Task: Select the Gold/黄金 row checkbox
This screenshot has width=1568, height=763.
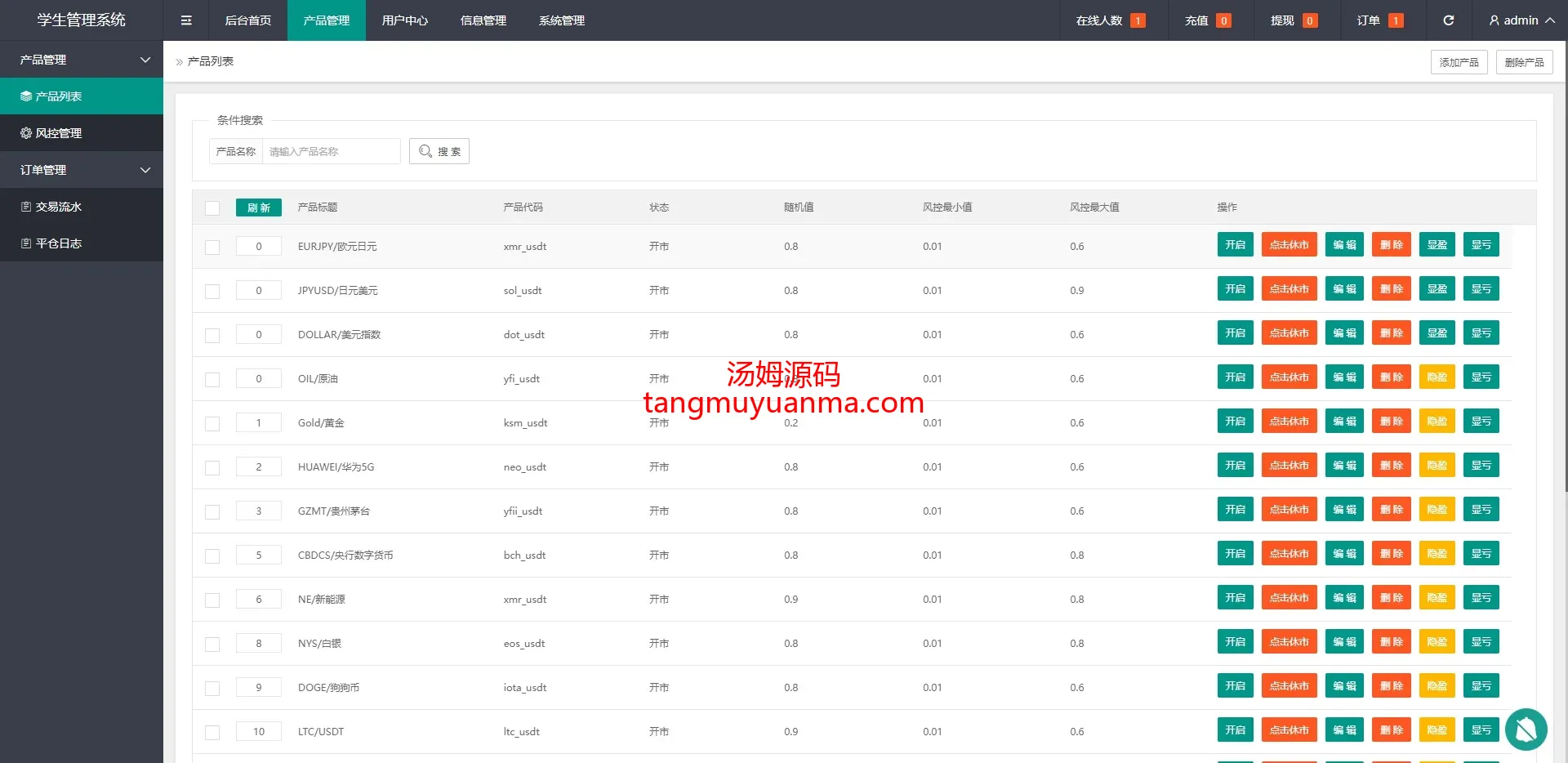Action: click(212, 423)
